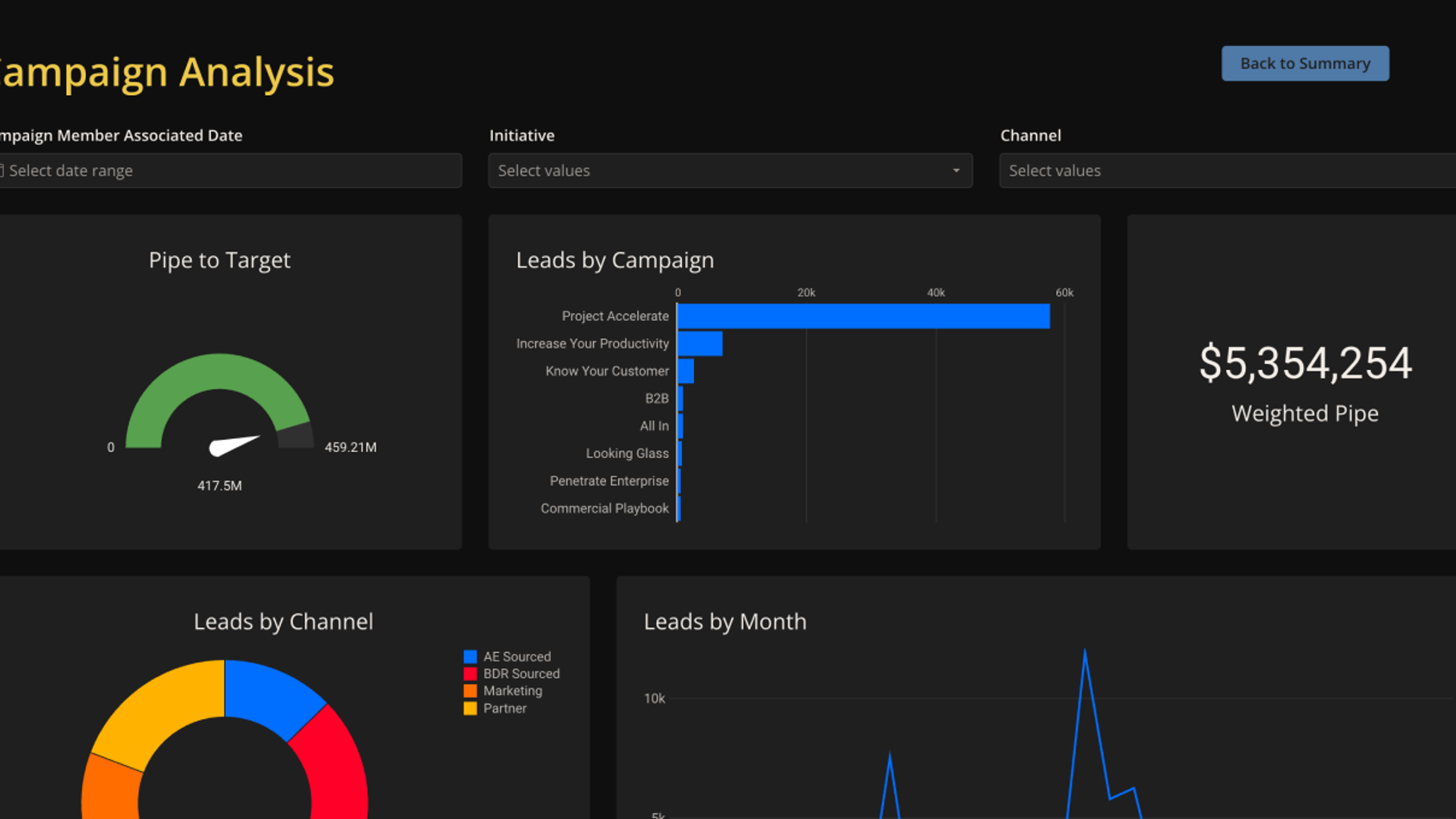Click the BDR Sourced red legend swatch
1456x819 pixels.
[x=470, y=674]
